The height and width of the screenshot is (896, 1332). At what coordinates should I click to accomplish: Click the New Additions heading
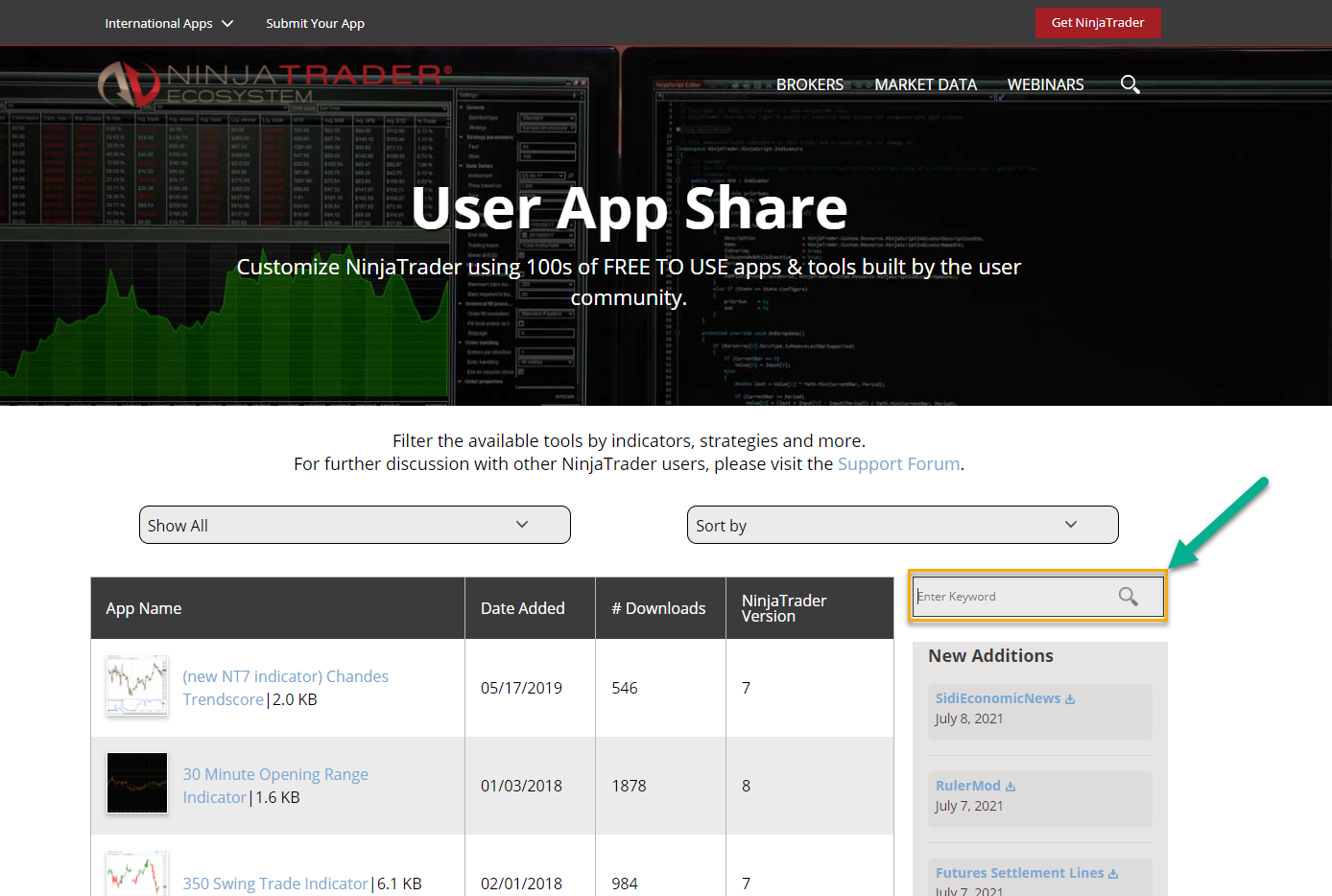tap(990, 656)
